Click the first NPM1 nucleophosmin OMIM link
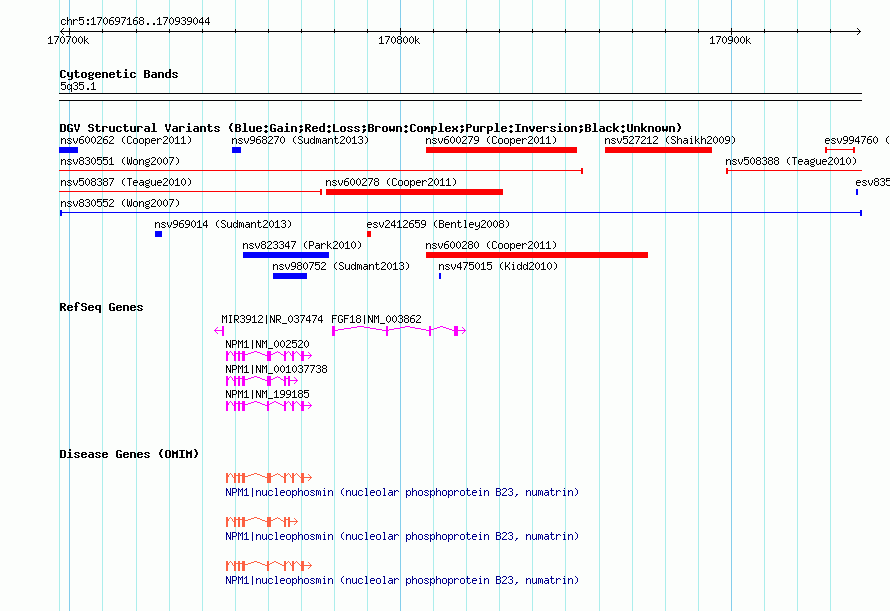890x611 pixels. tap(402, 492)
